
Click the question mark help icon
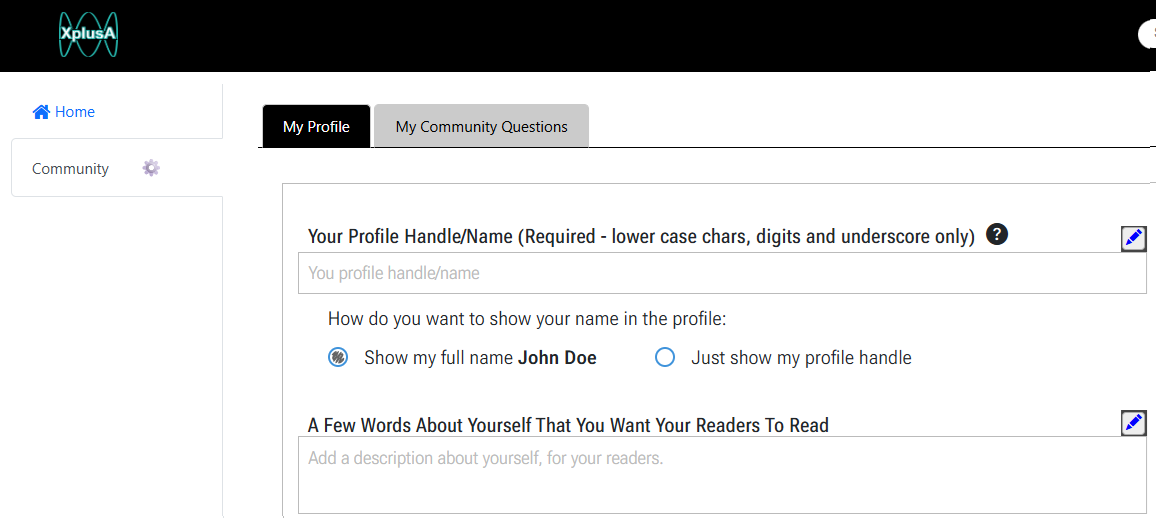click(996, 235)
